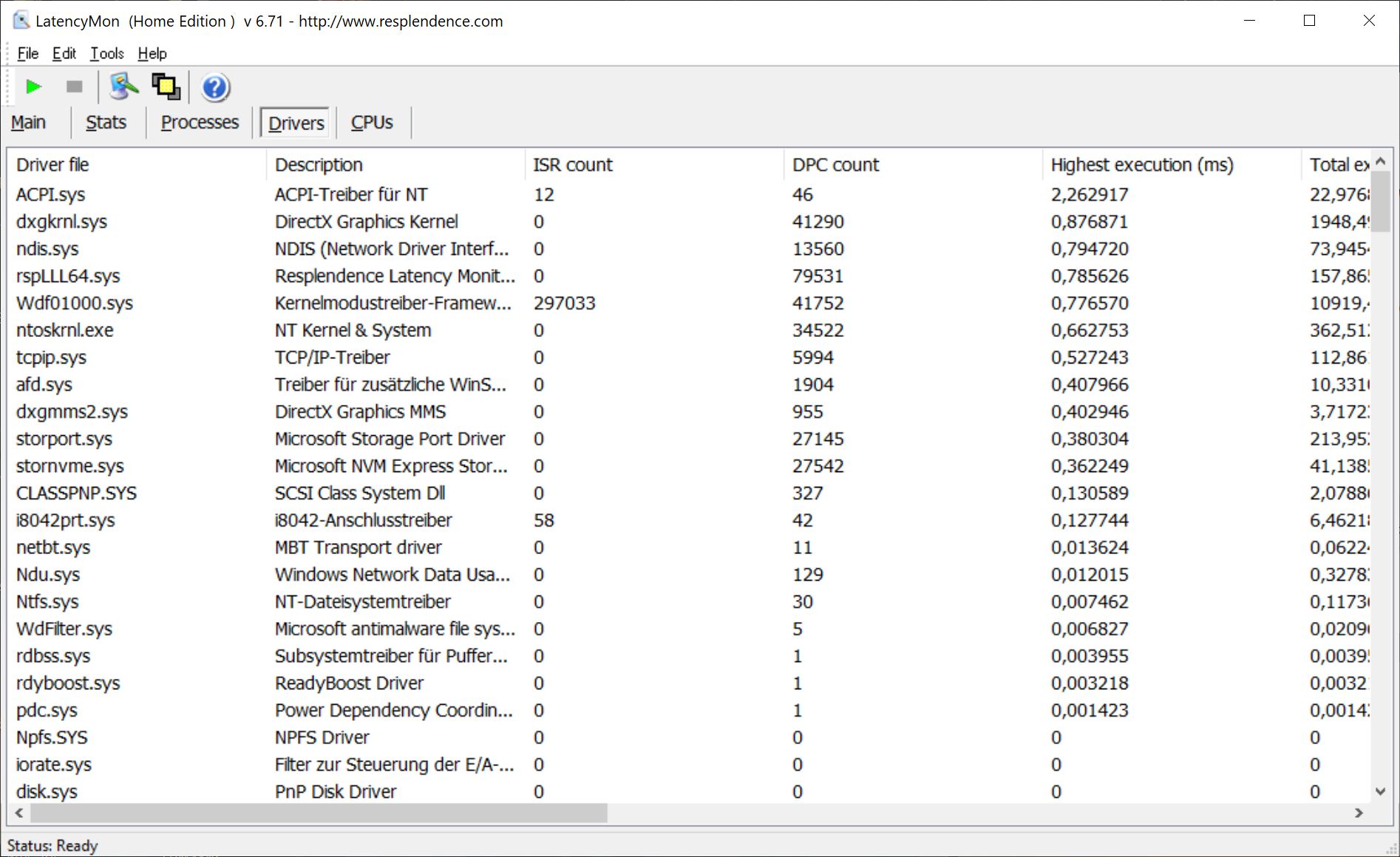Select the Drivers tab
Viewport: 1400px width, 857px height.
point(296,123)
